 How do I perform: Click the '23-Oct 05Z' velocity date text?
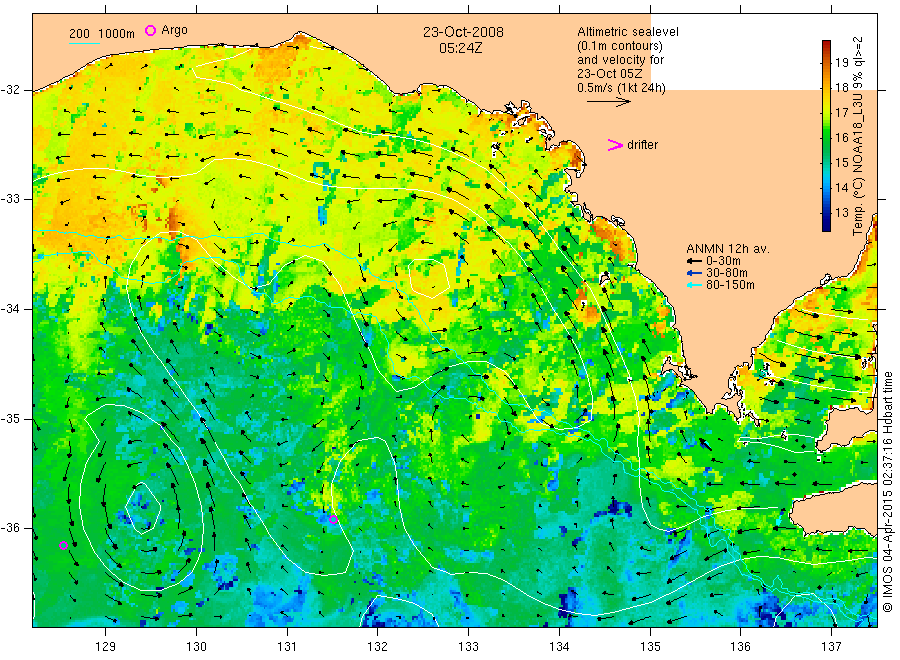click(610, 74)
